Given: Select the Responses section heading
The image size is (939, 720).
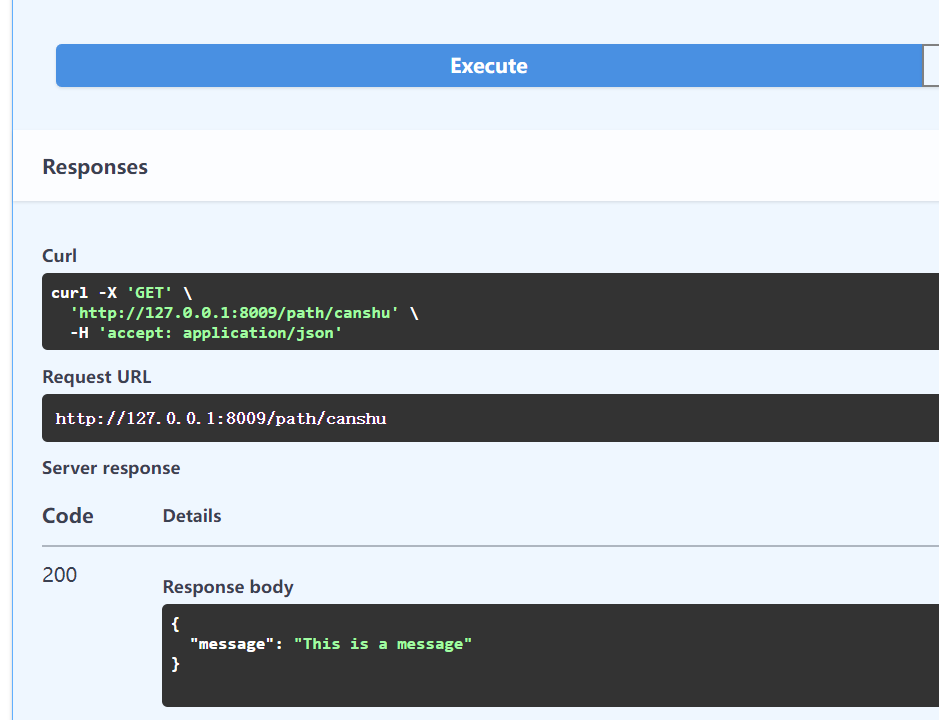Looking at the screenshot, I should click(x=95, y=167).
